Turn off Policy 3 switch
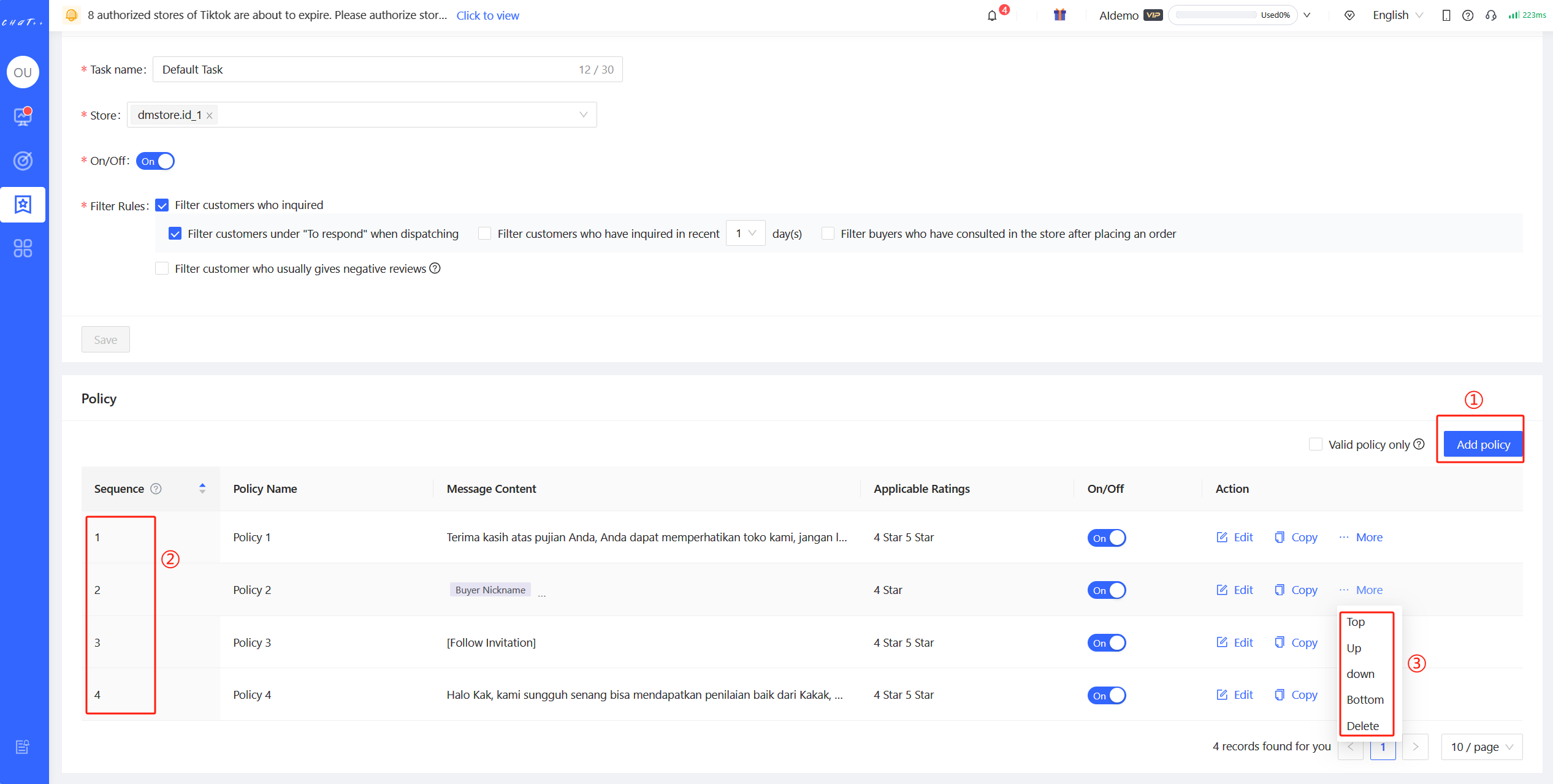 [1107, 643]
